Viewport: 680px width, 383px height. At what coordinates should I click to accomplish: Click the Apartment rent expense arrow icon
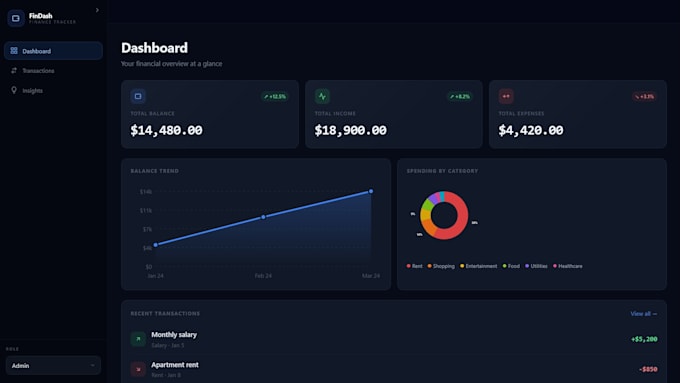138,369
